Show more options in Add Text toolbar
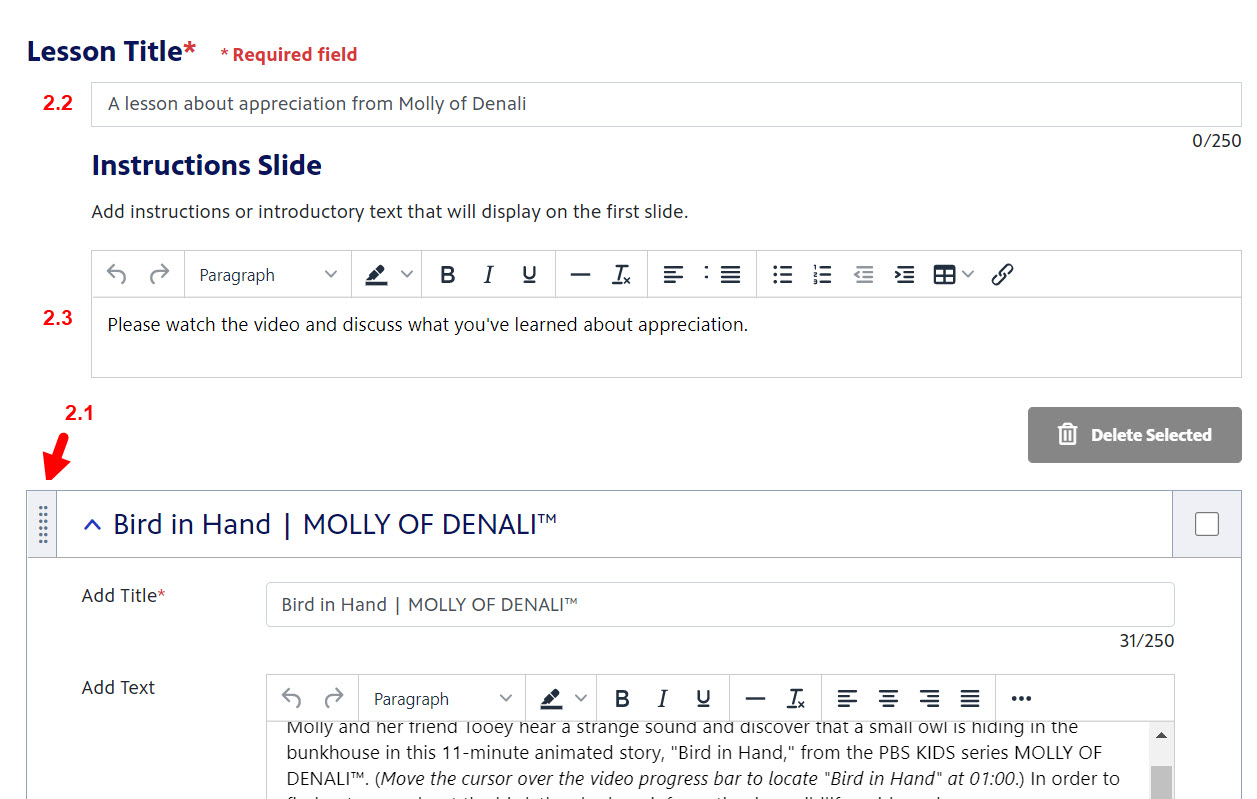 [1021, 699]
